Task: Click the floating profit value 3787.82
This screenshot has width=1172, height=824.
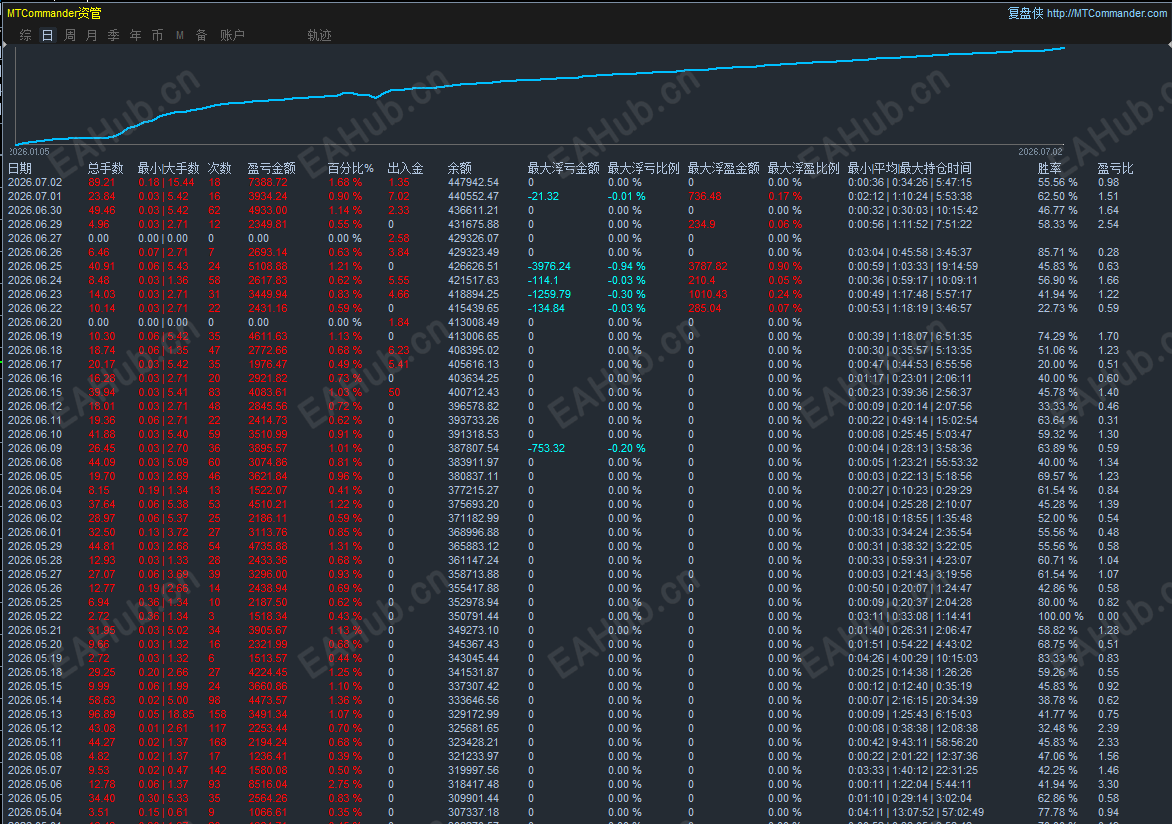Action: coord(708,266)
